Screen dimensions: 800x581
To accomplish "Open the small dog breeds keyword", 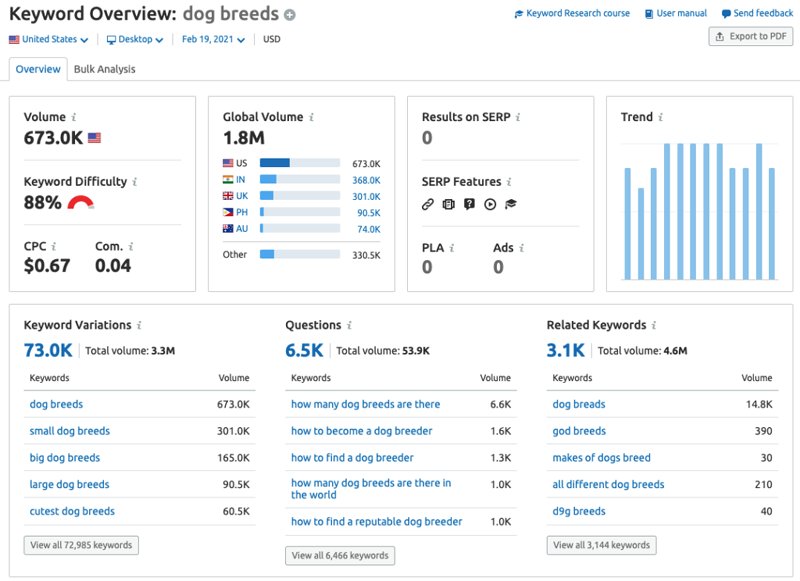I will (x=69, y=431).
